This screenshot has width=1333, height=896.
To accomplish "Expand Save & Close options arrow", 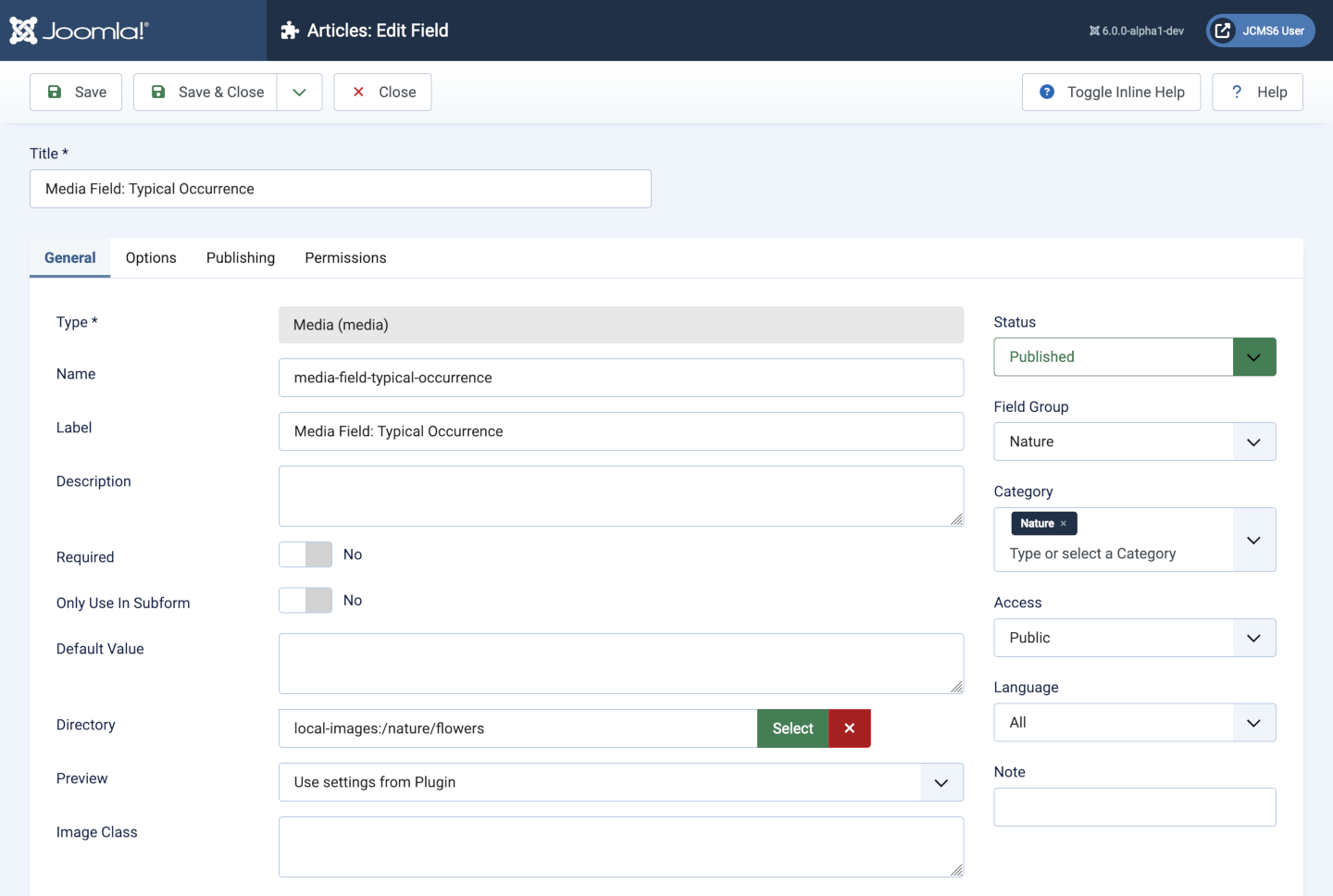I will click(299, 93).
